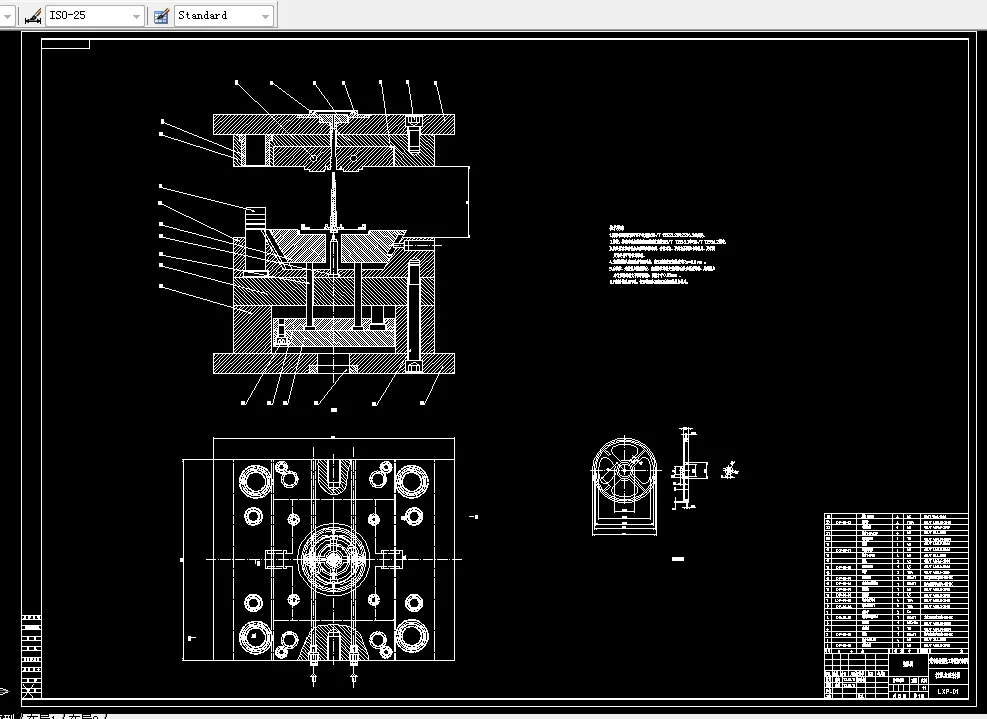987x719 pixels.
Task: Click the parts list table above title block
Action: coord(896,581)
